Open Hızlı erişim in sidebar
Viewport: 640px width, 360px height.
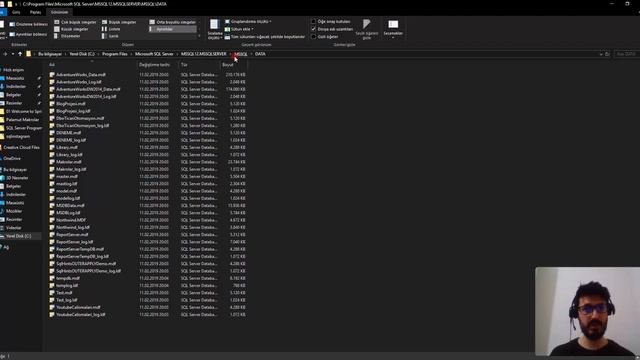(x=13, y=70)
